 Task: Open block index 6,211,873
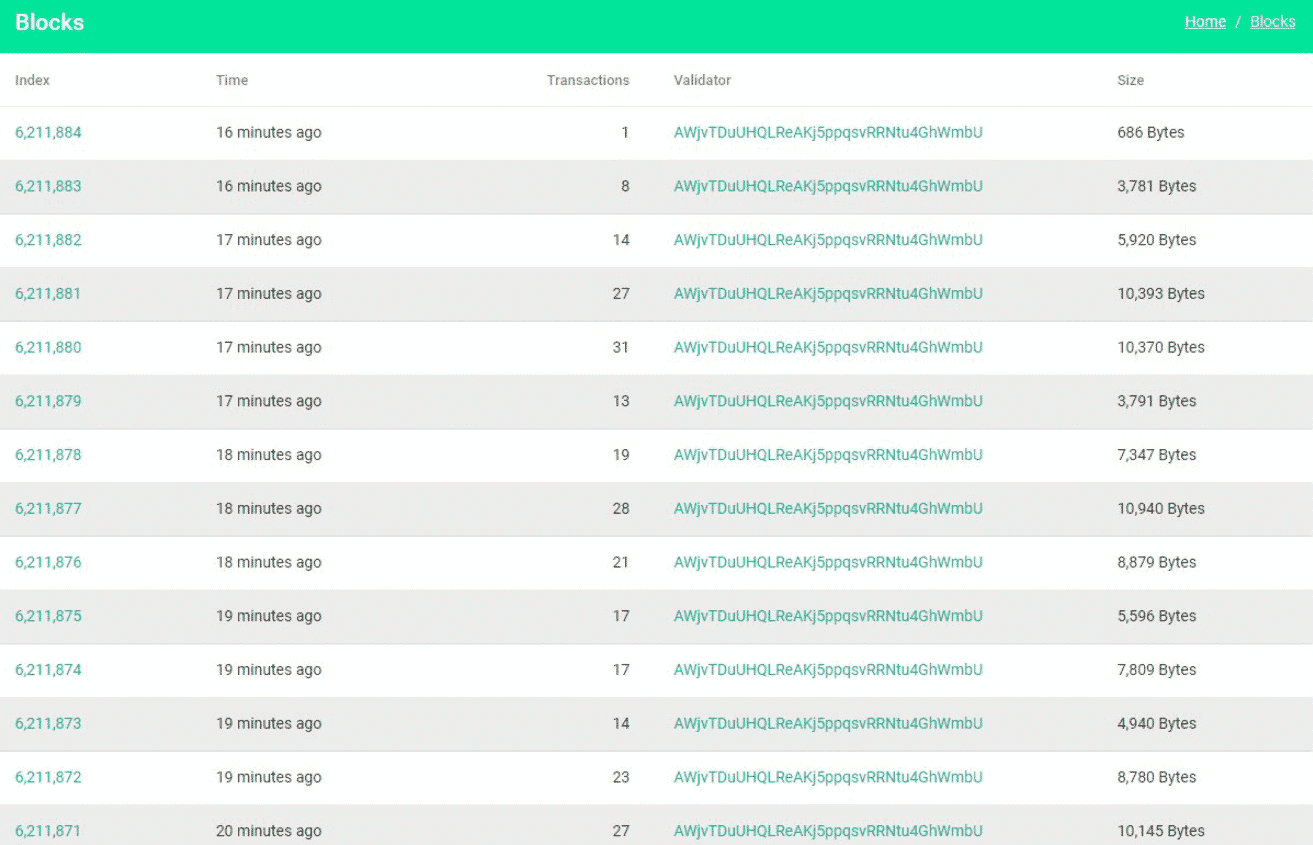48,724
